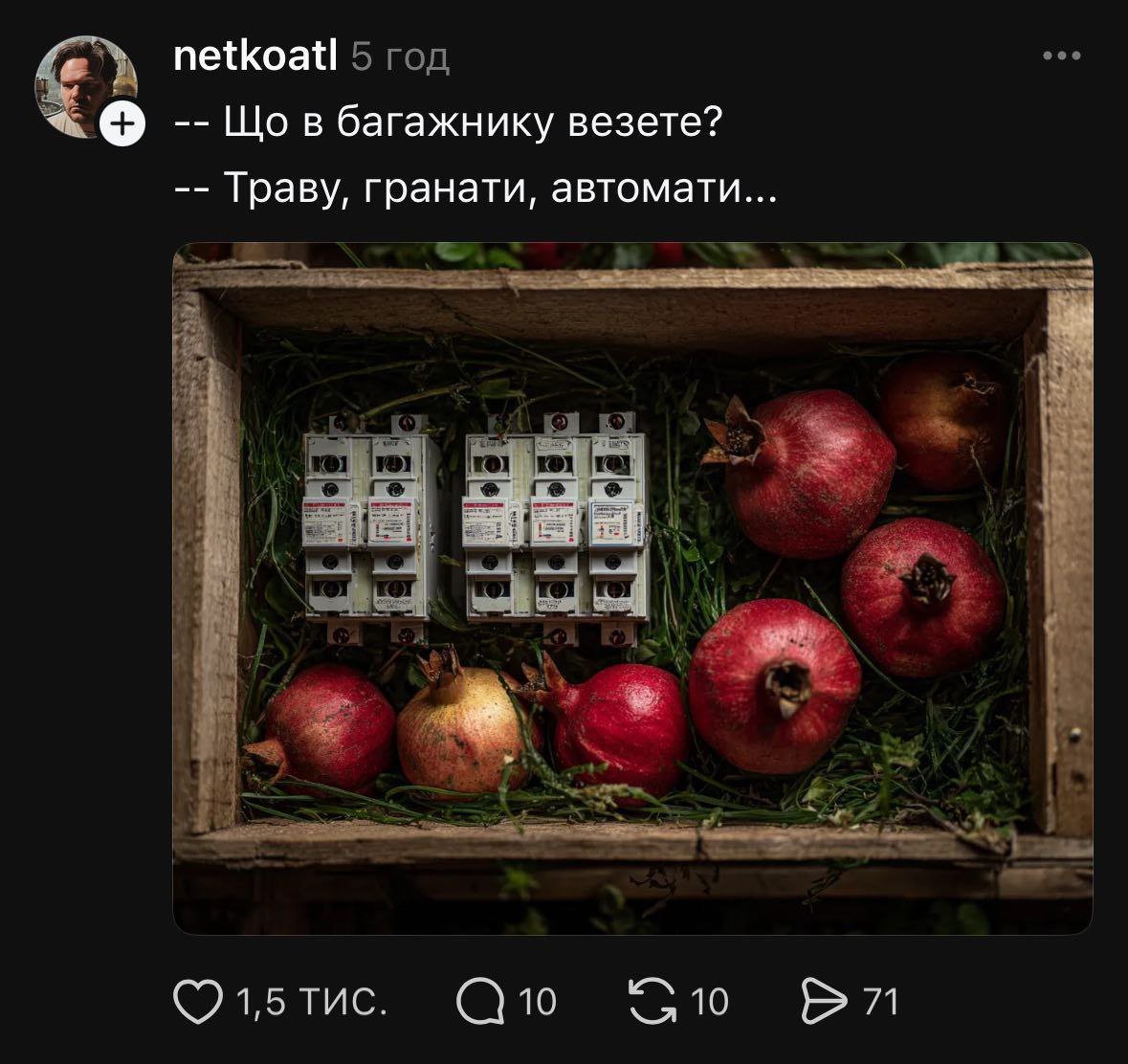Screen dimensions: 1128x1064
Task: Repost using the circular arrows icon
Action: [653, 1002]
